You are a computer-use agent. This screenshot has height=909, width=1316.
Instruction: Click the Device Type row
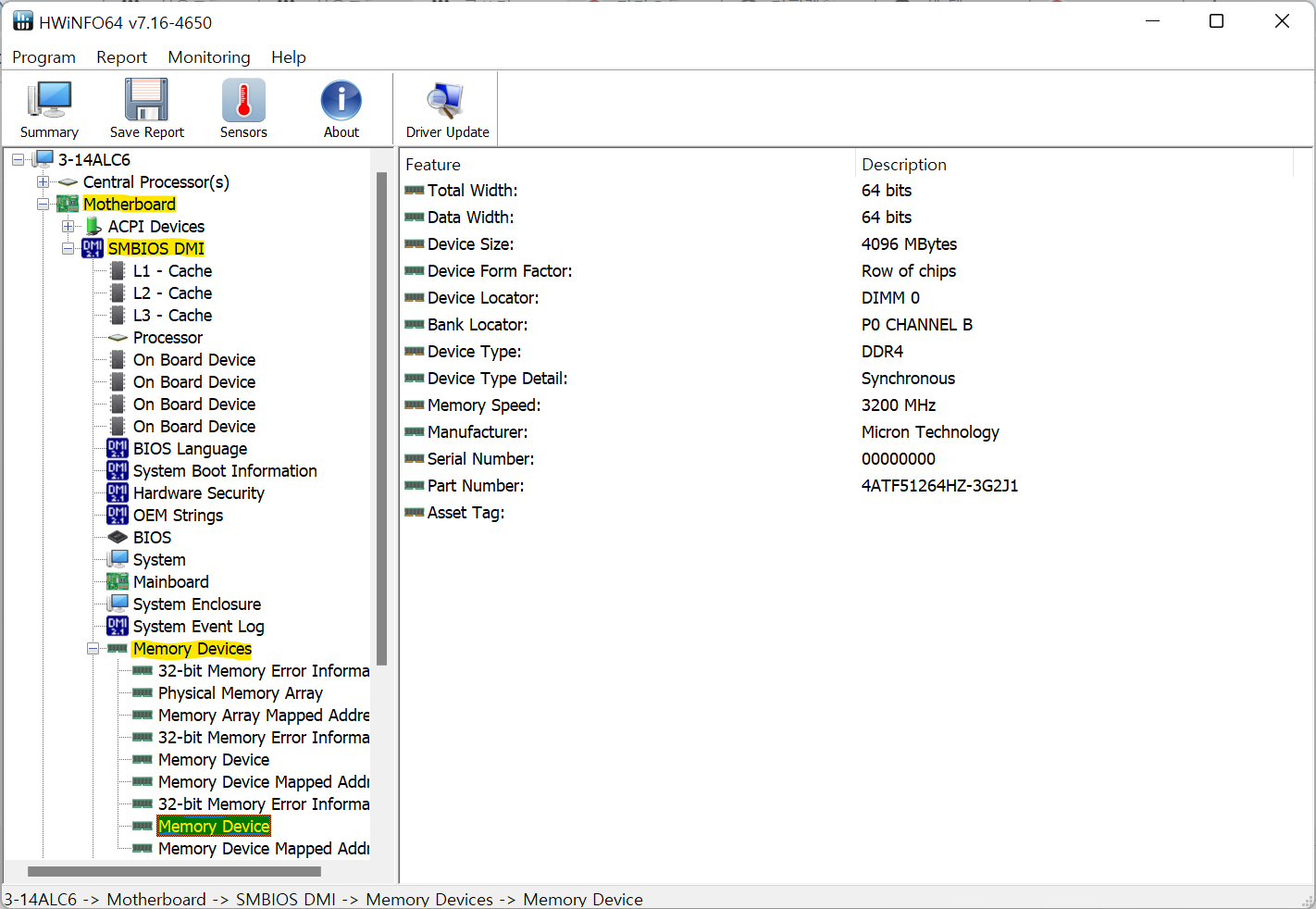tap(847, 351)
